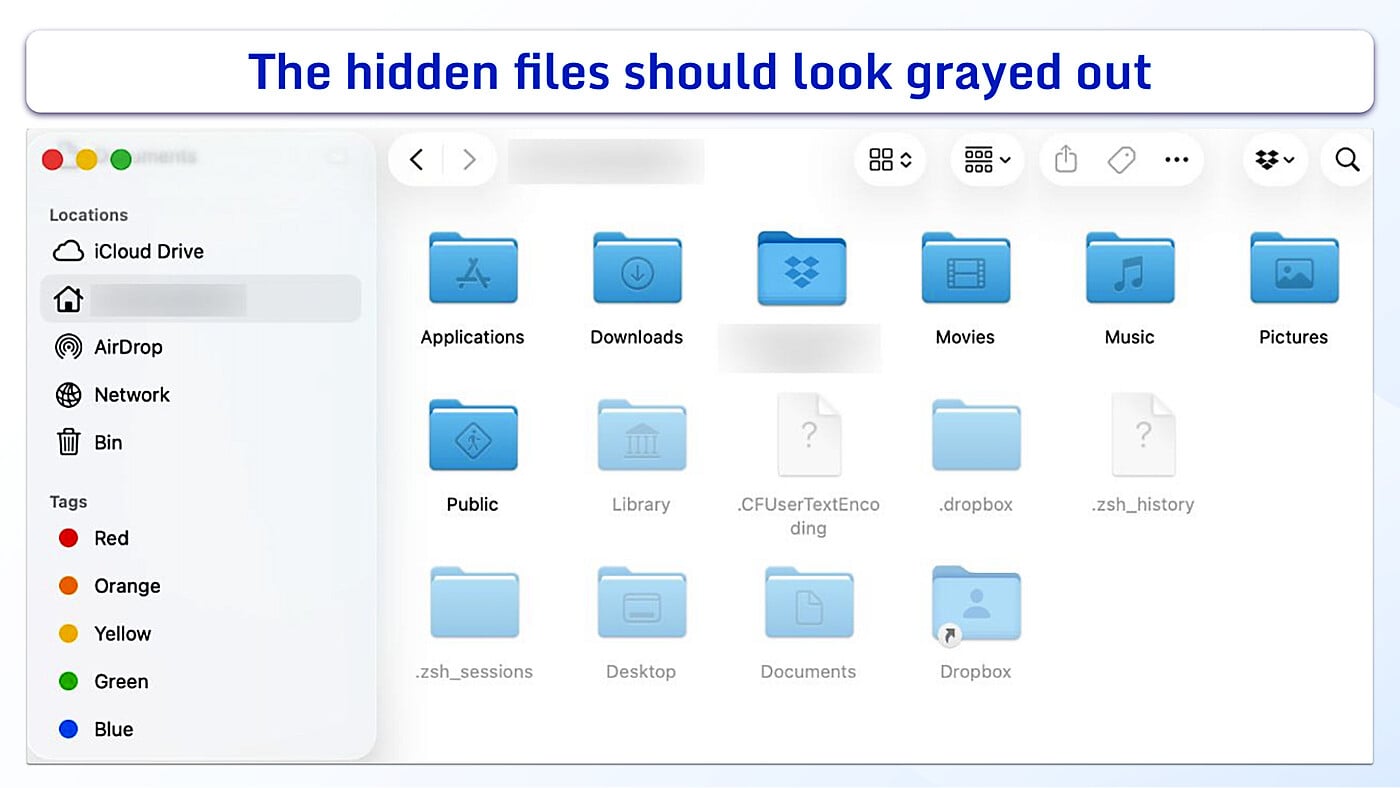The height and width of the screenshot is (788, 1400).
Task: Select the Downloads folder icon
Action: click(637, 268)
